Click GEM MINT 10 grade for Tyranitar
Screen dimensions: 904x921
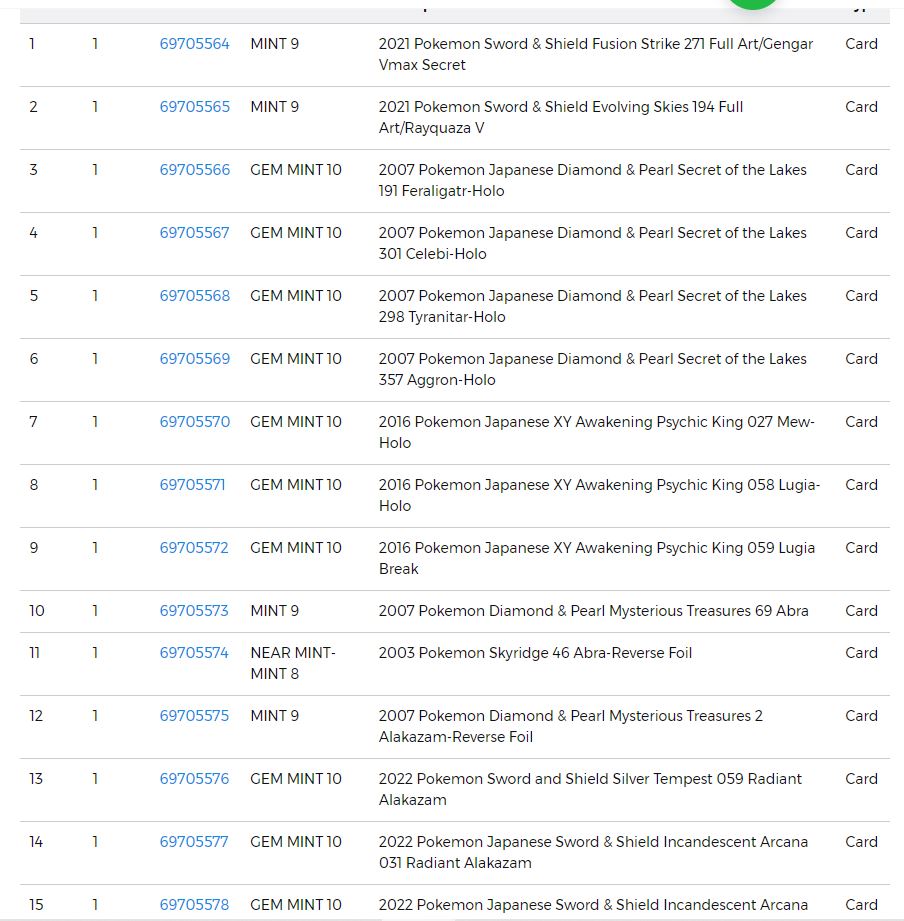[295, 295]
